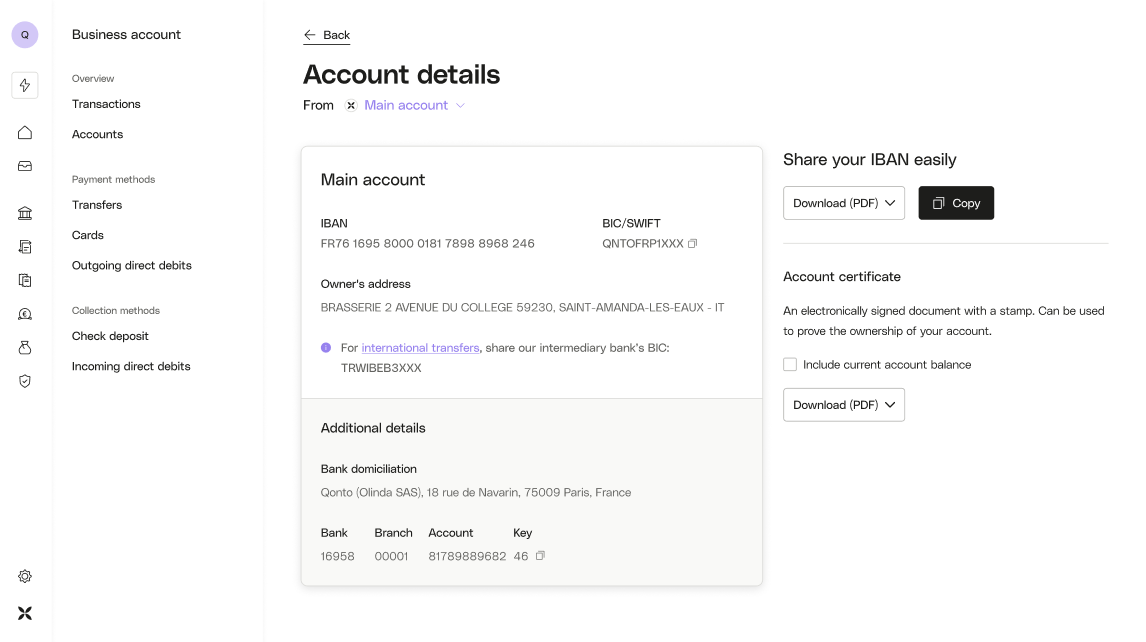This screenshot has width=1146, height=642.
Task: Click the black Copy button
Action: (956, 203)
